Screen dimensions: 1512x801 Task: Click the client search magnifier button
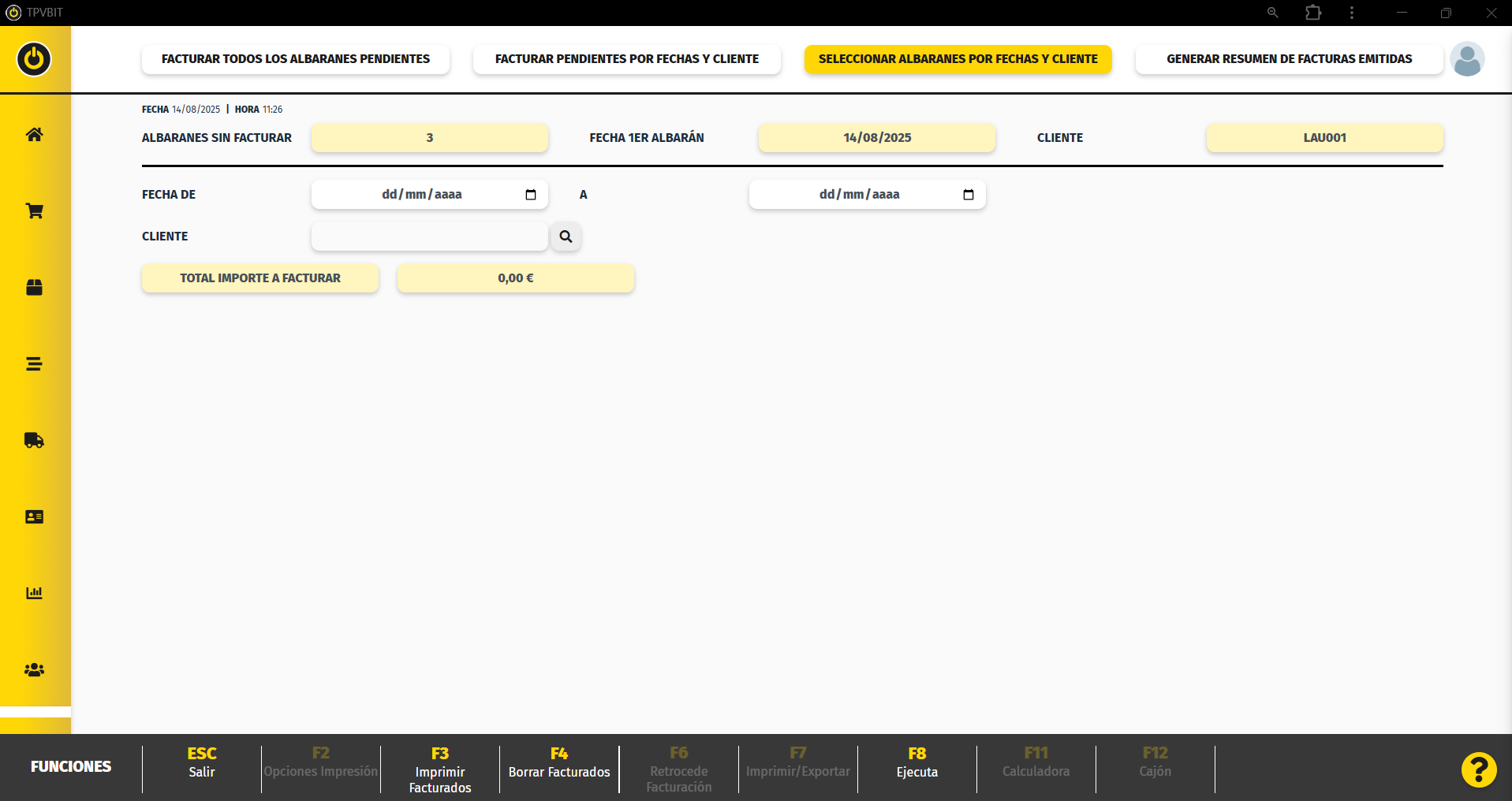point(566,237)
